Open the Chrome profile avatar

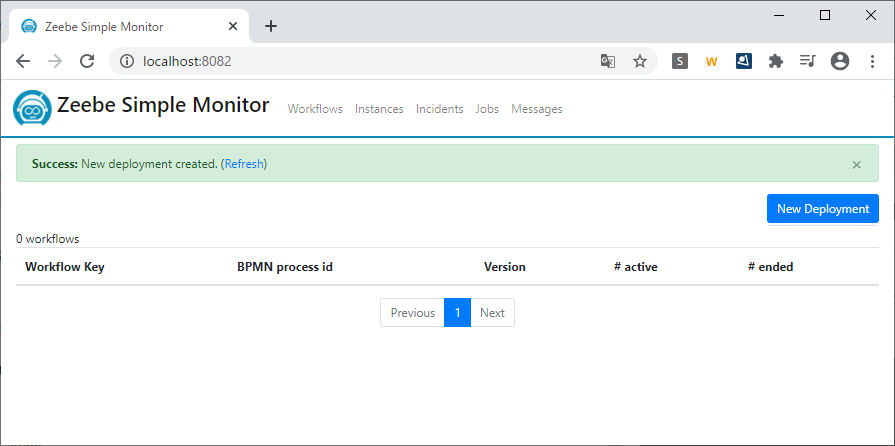840,61
